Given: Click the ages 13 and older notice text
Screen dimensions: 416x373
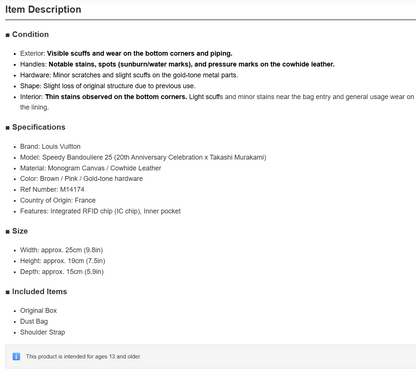Looking at the screenshot, I should point(83,356).
